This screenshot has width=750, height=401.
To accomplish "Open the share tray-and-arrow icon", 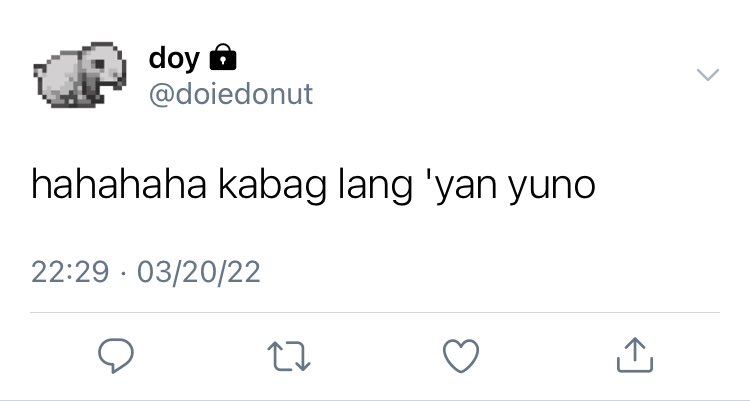I will 635,355.
